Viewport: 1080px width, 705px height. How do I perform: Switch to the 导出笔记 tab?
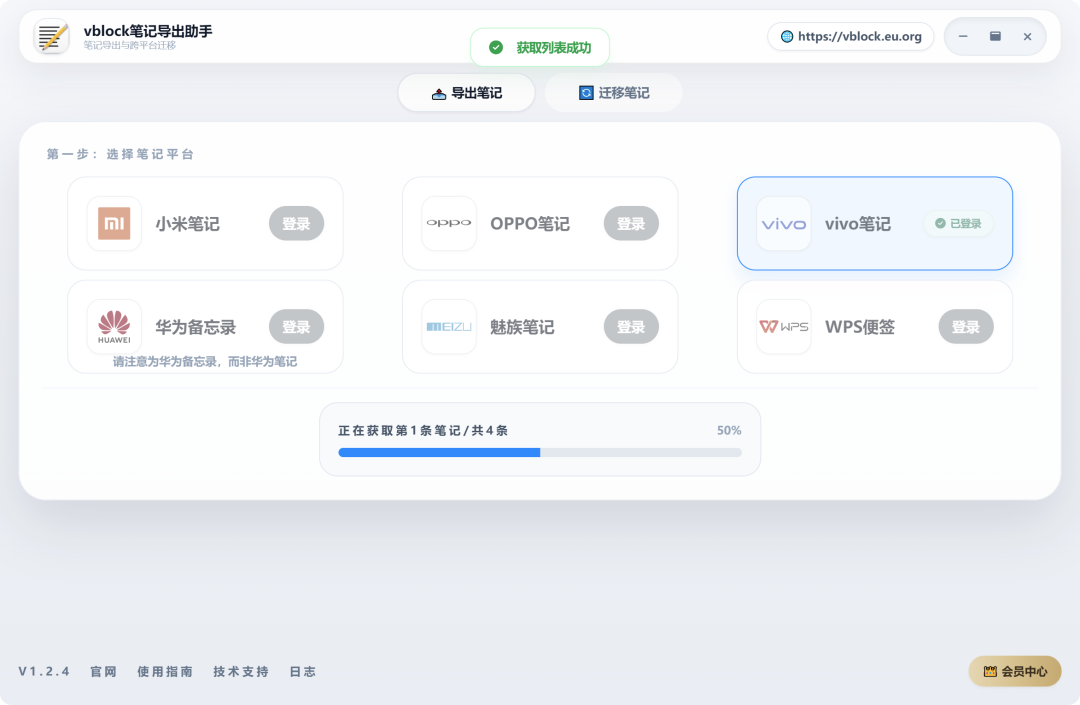467,93
